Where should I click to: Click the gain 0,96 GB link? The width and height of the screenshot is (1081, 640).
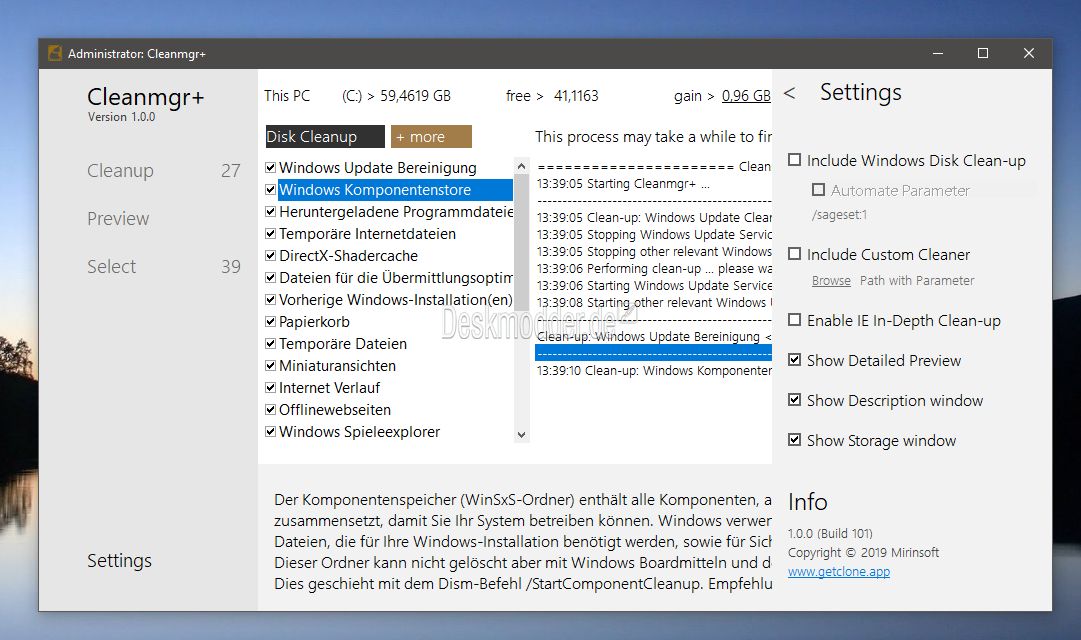coord(746,96)
